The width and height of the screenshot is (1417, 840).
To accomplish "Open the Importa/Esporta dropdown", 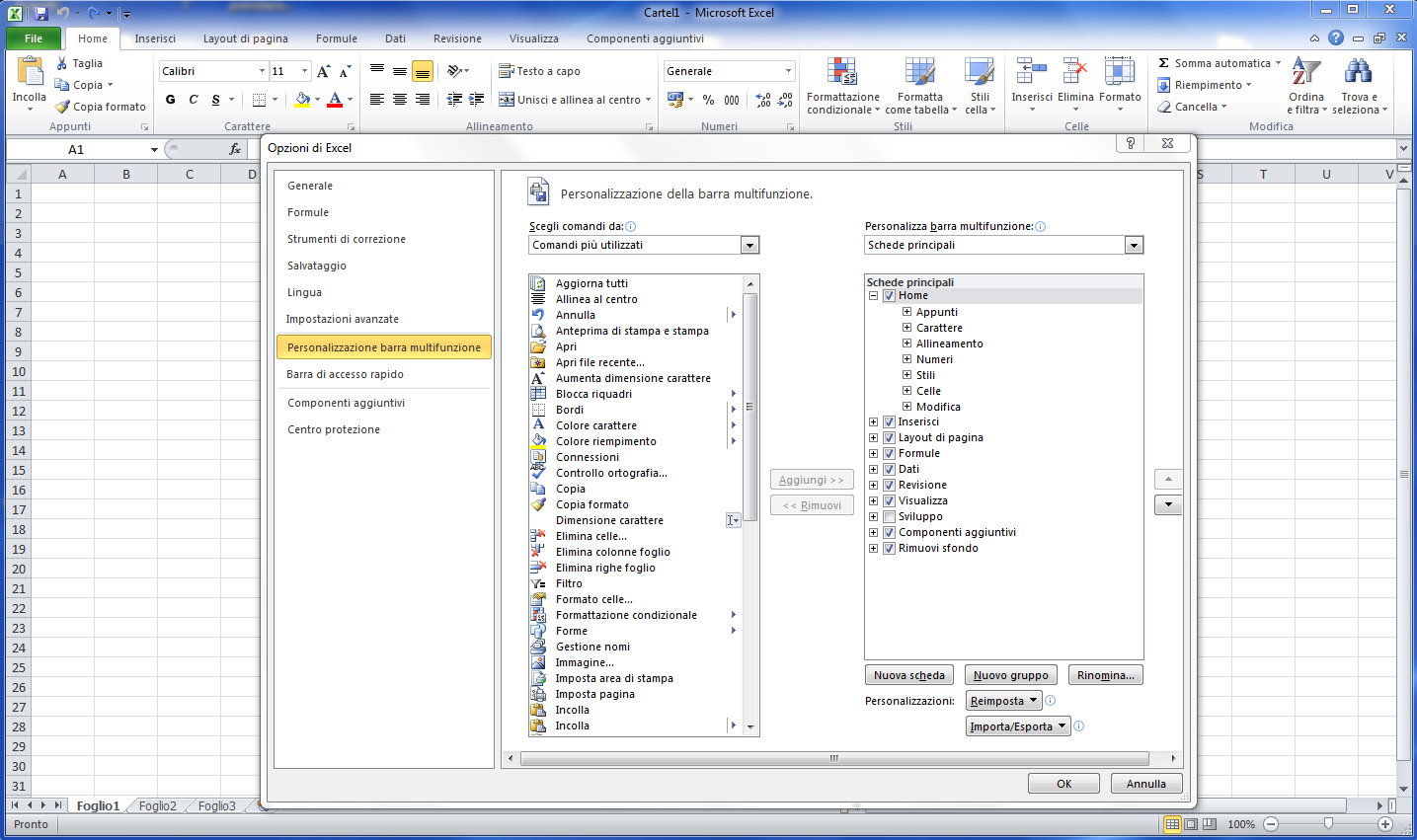I will pos(1018,726).
